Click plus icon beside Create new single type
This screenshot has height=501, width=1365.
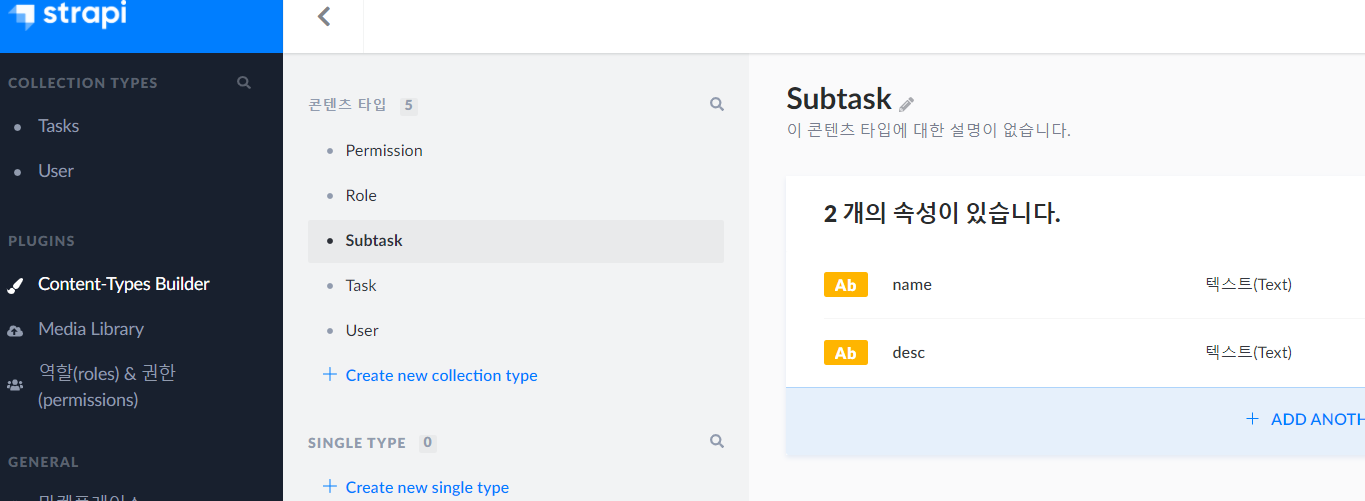click(x=329, y=487)
